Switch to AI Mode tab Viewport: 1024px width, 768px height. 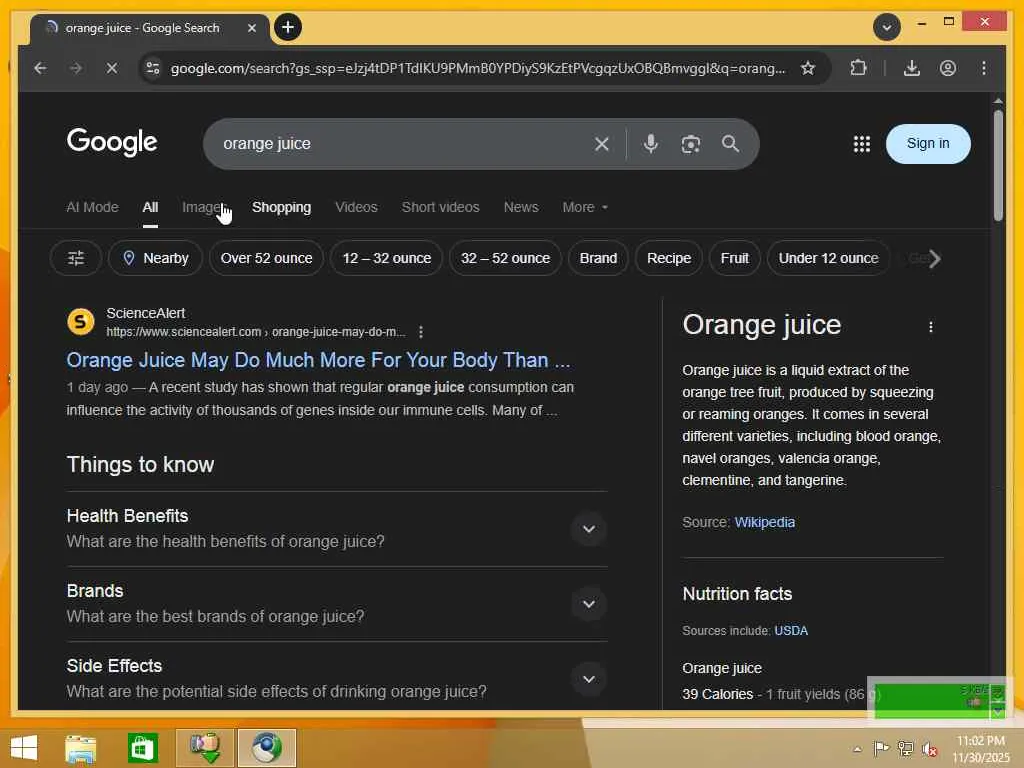pos(92,207)
